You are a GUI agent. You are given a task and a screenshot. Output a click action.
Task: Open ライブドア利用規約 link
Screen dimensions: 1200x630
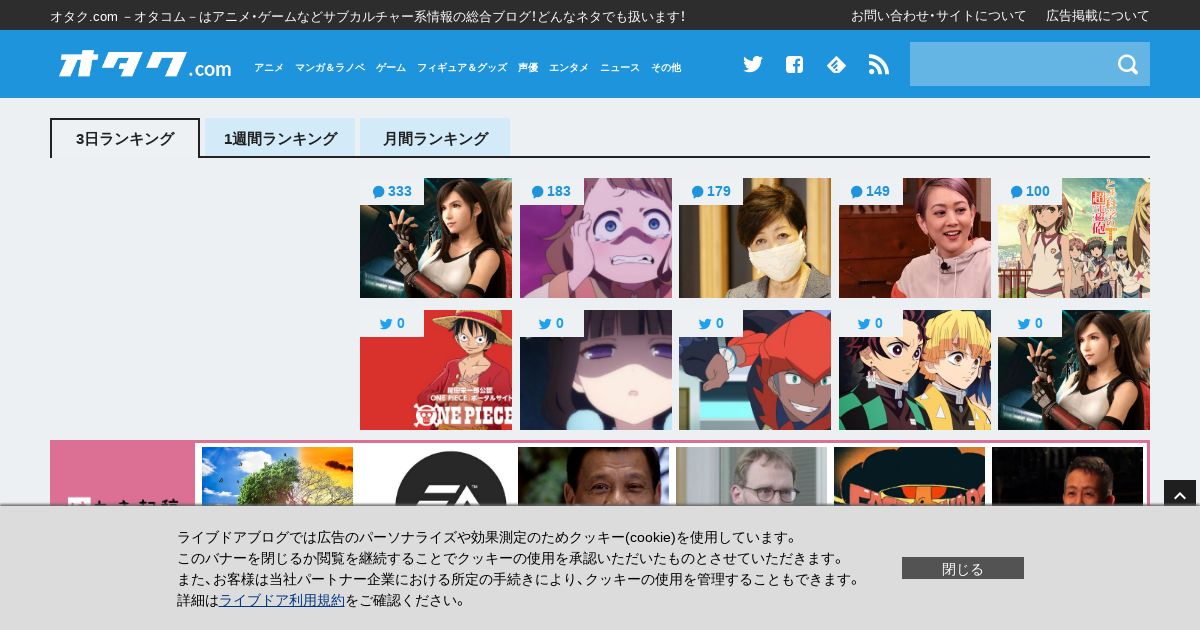coord(281,600)
